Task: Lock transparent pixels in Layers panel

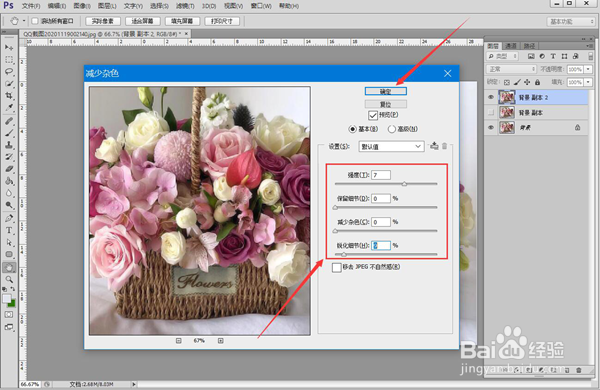Action: pos(507,82)
